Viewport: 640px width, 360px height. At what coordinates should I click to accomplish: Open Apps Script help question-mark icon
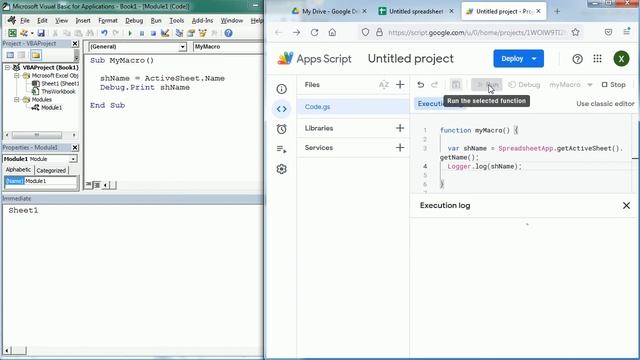[577, 59]
